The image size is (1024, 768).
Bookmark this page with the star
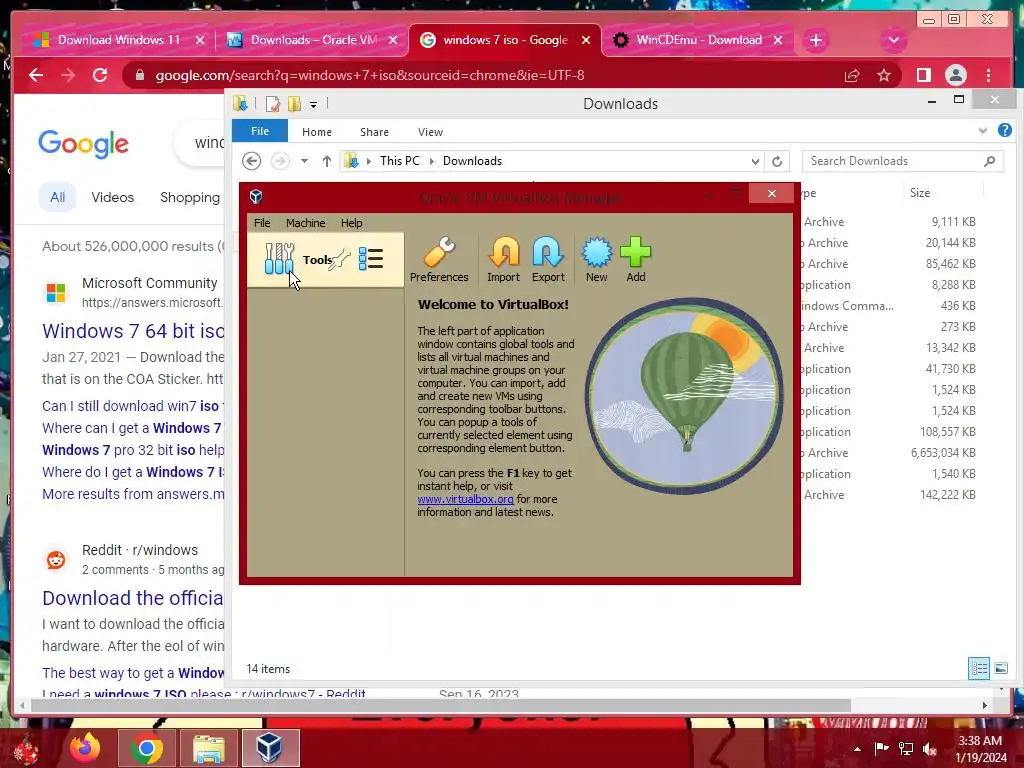click(x=884, y=76)
